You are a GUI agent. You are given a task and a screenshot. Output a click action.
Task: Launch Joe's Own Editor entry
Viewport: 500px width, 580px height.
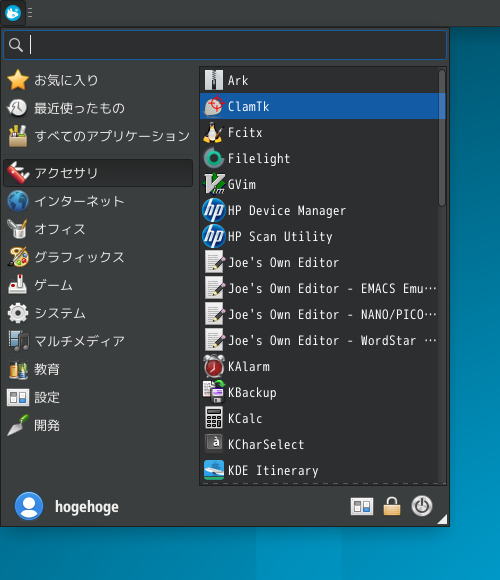tap(319, 262)
